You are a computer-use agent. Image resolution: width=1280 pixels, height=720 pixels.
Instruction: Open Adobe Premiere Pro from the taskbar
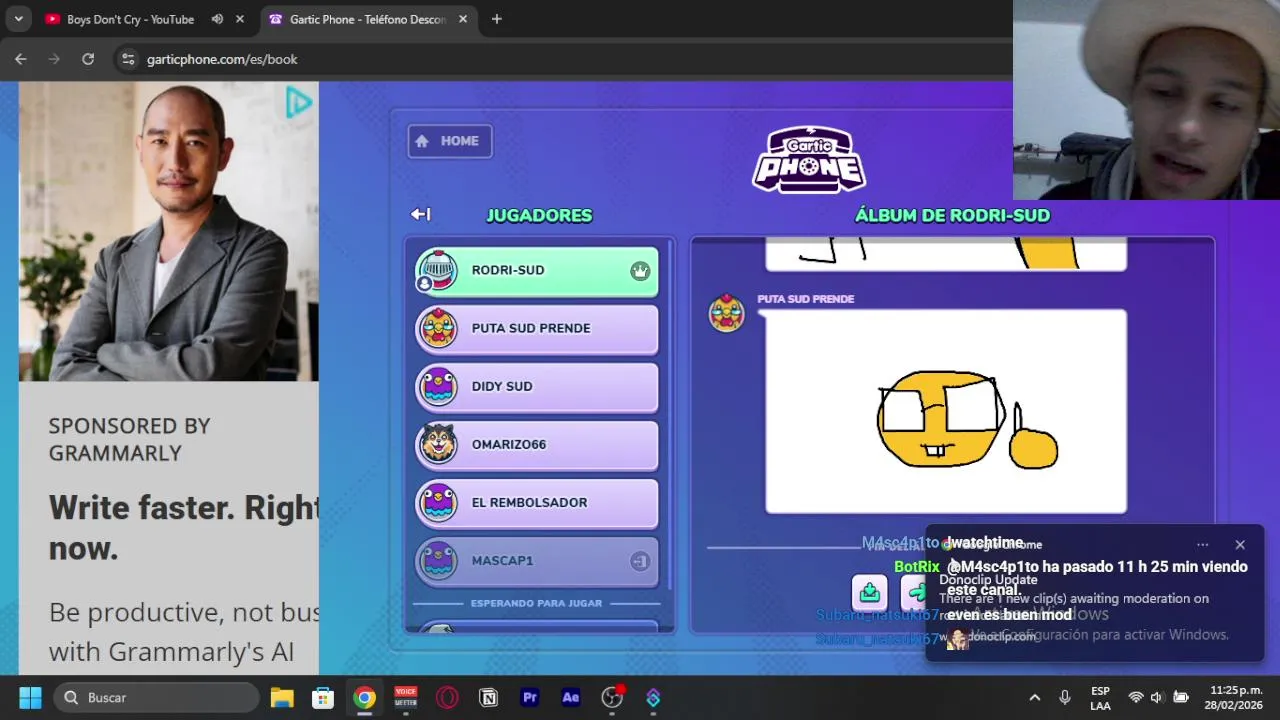coord(530,697)
